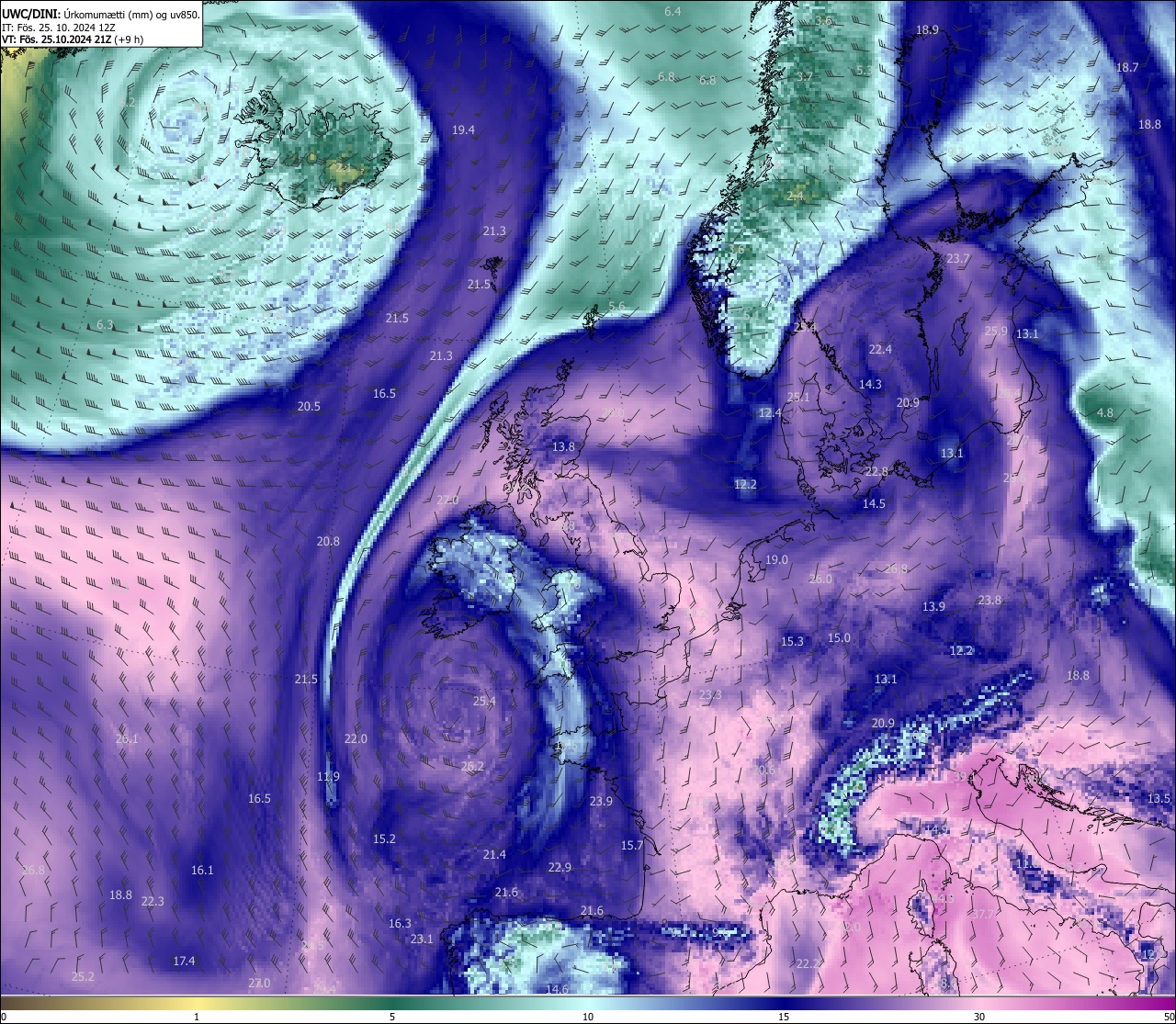
Task: Click the 14.3 value over southern Sweden
Action: point(870,385)
